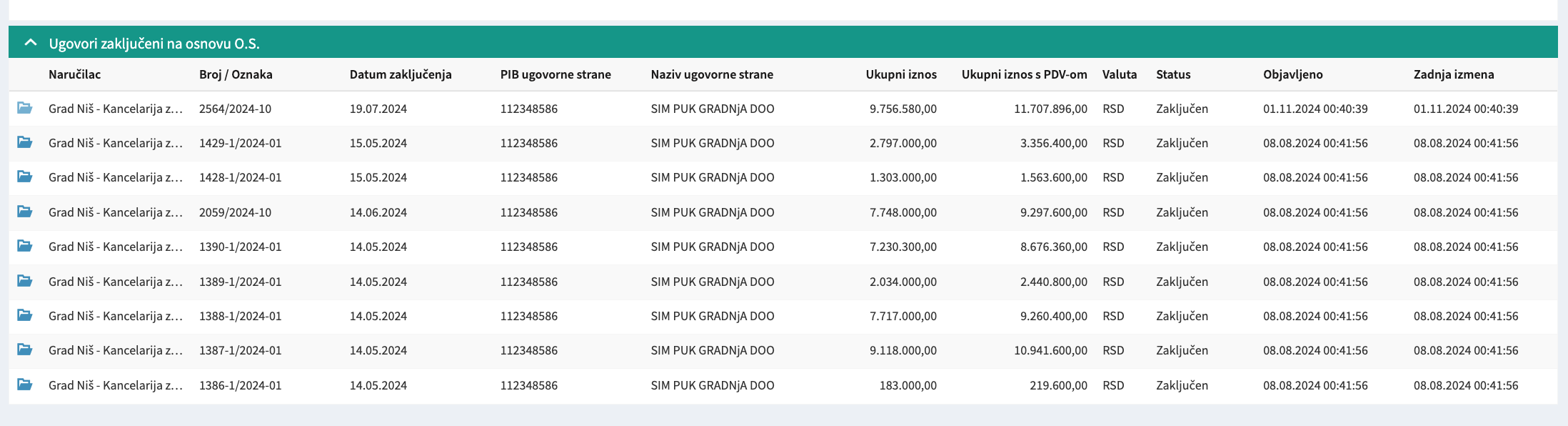Select contract number 2564/2024-10
The width and height of the screenshot is (1568, 426).
pos(235,109)
